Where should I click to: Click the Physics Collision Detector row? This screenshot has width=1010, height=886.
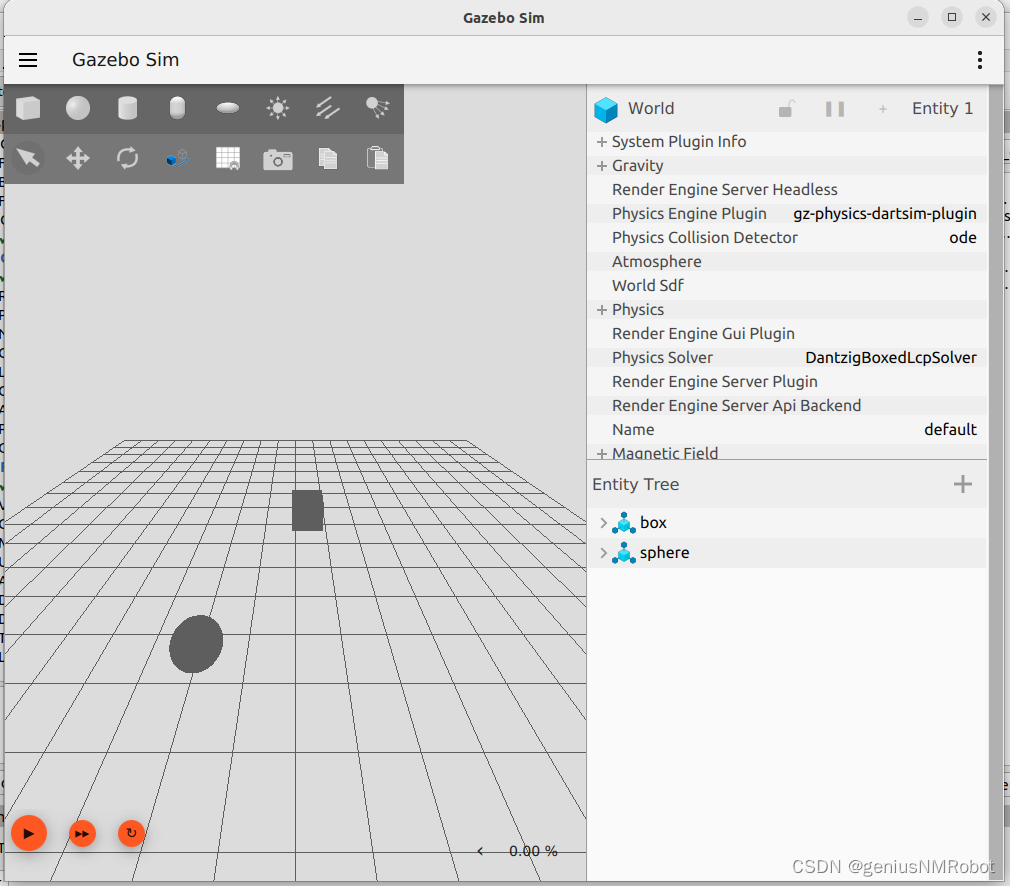click(786, 238)
